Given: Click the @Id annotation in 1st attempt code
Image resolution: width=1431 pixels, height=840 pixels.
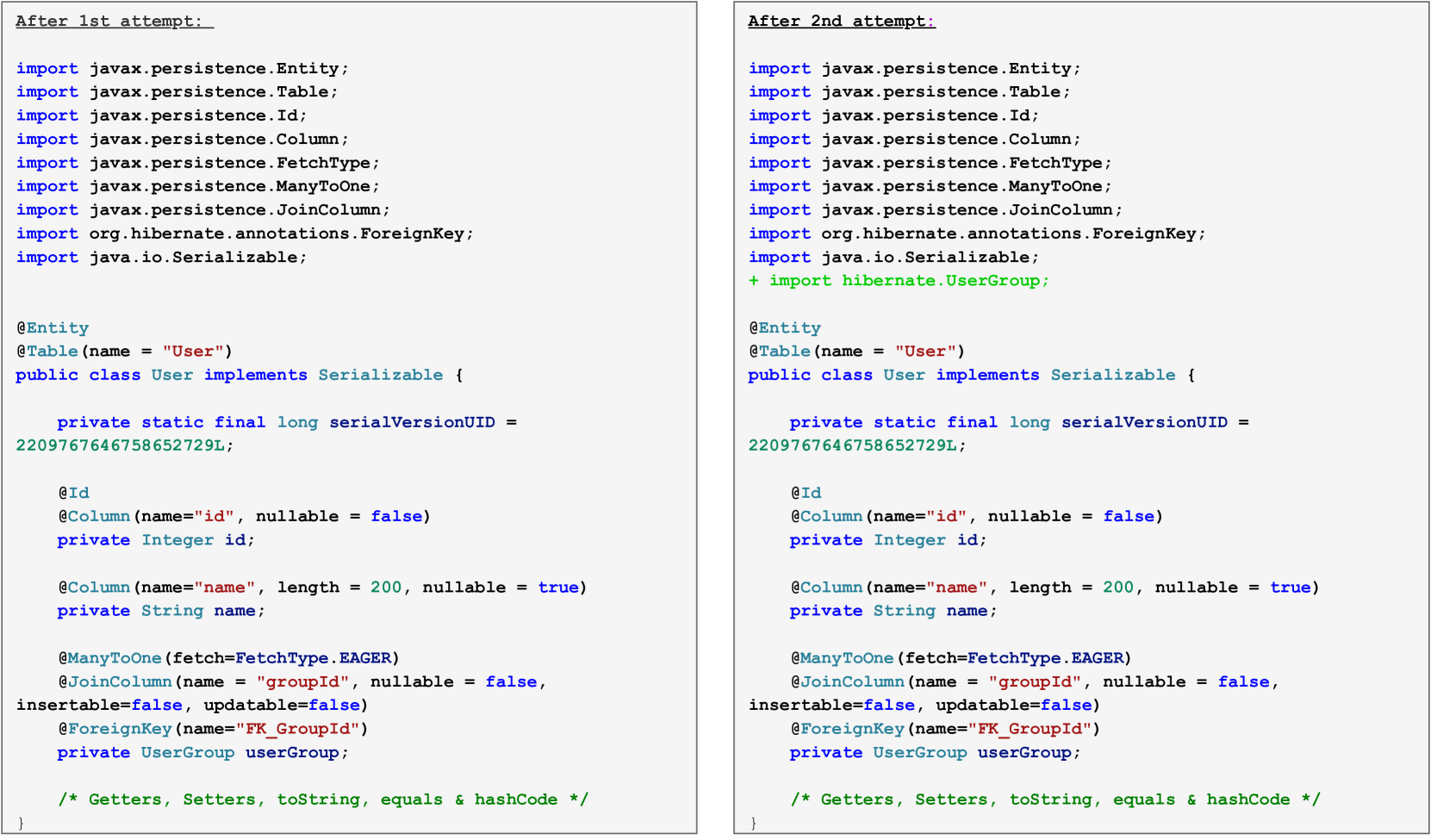Looking at the screenshot, I should point(74,493).
